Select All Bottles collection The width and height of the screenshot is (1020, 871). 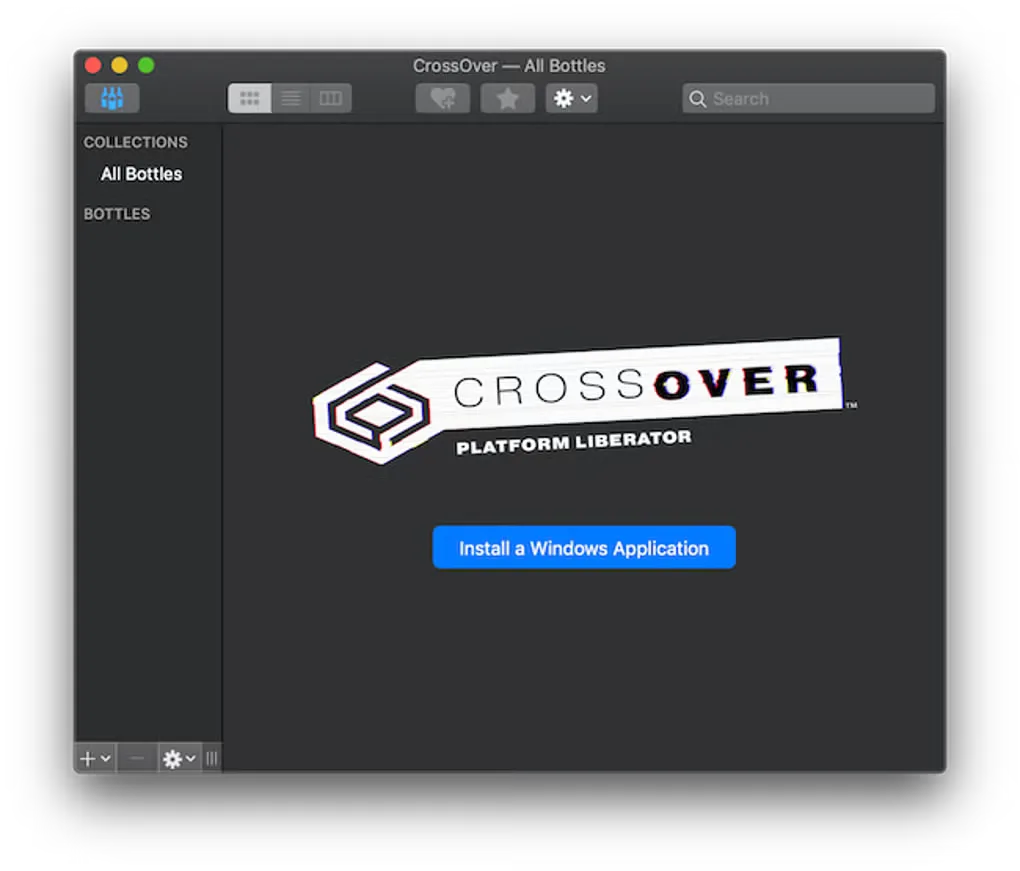point(142,174)
